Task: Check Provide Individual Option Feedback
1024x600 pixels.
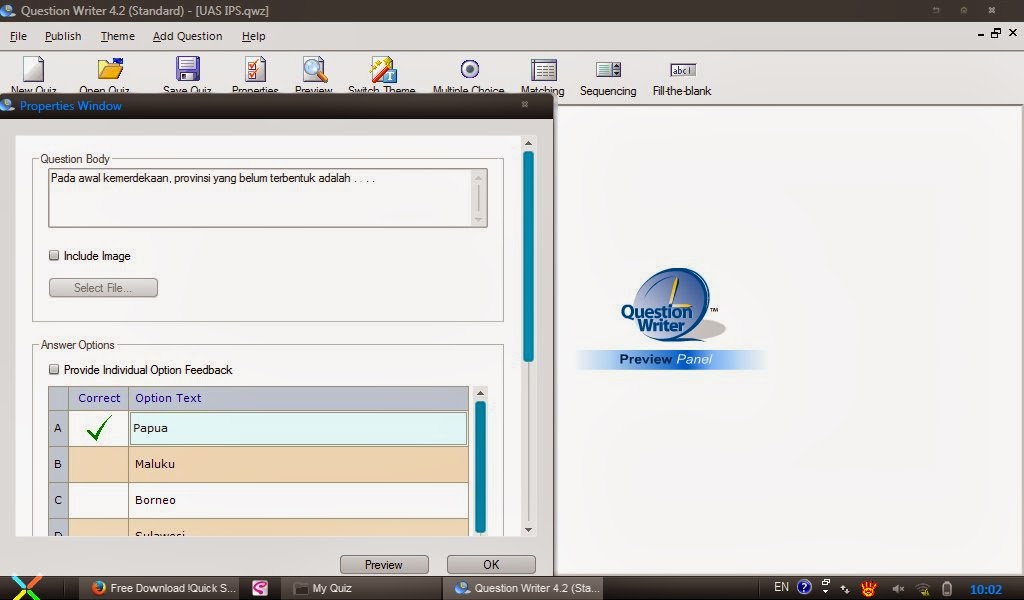Action: pyautogui.click(x=54, y=369)
